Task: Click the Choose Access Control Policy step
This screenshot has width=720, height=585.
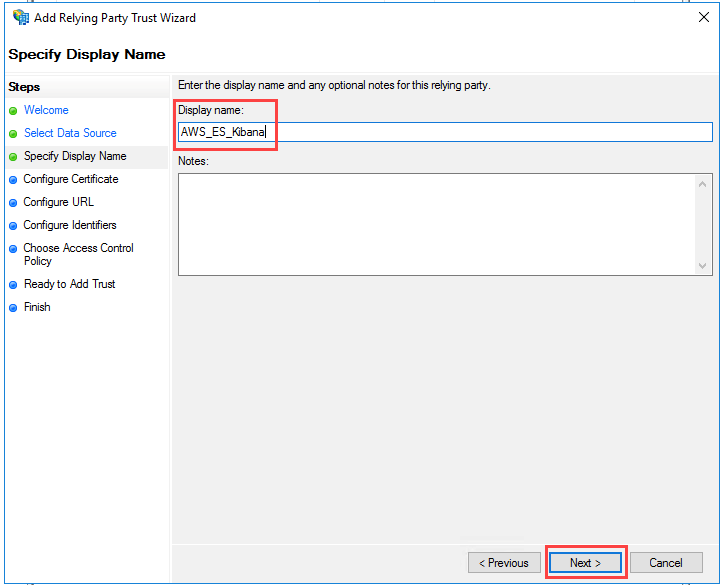Action: point(78,254)
